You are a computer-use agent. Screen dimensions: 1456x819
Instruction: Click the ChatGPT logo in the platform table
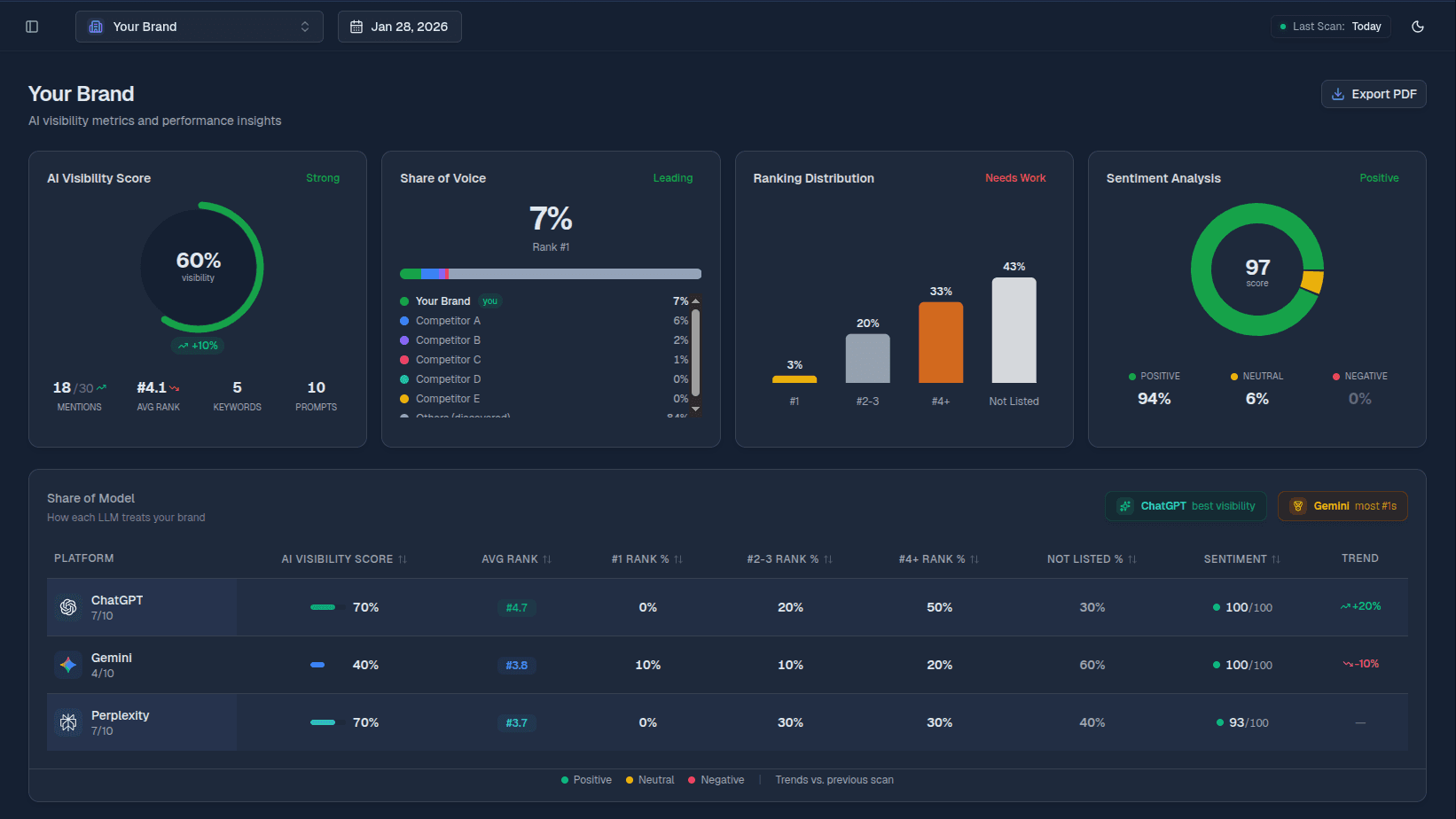(x=68, y=607)
